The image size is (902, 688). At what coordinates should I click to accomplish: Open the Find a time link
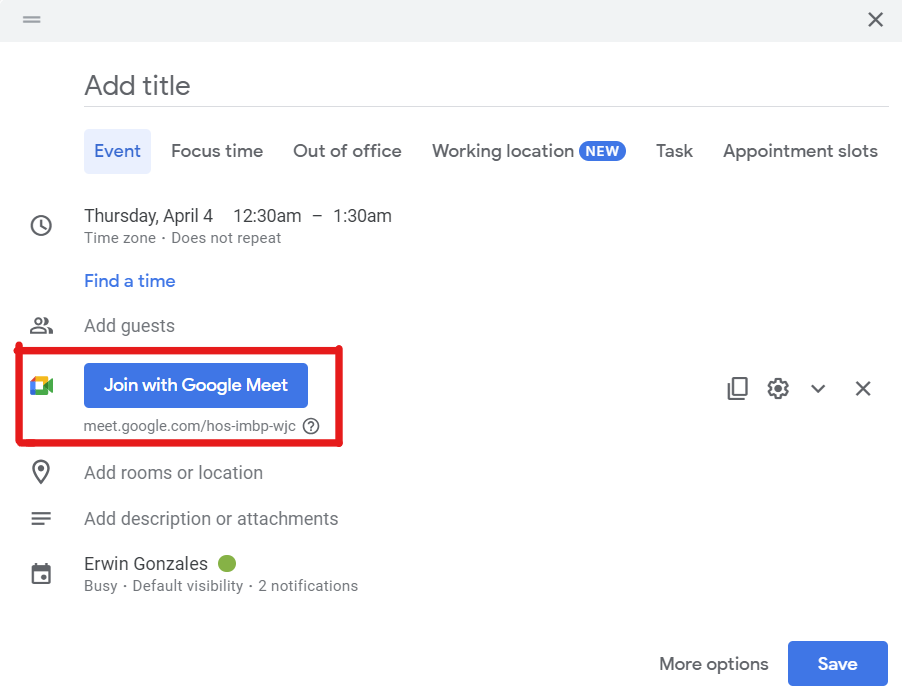click(x=130, y=281)
